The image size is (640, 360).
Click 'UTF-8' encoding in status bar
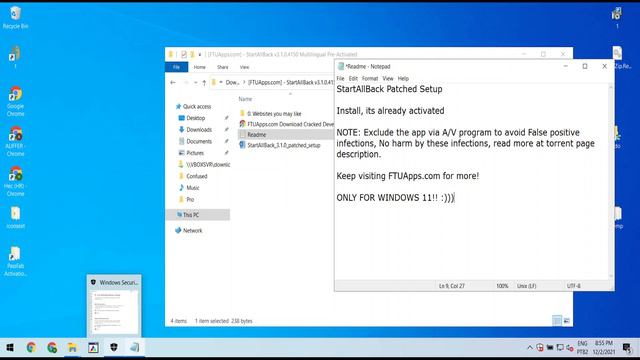pyautogui.click(x=573, y=286)
